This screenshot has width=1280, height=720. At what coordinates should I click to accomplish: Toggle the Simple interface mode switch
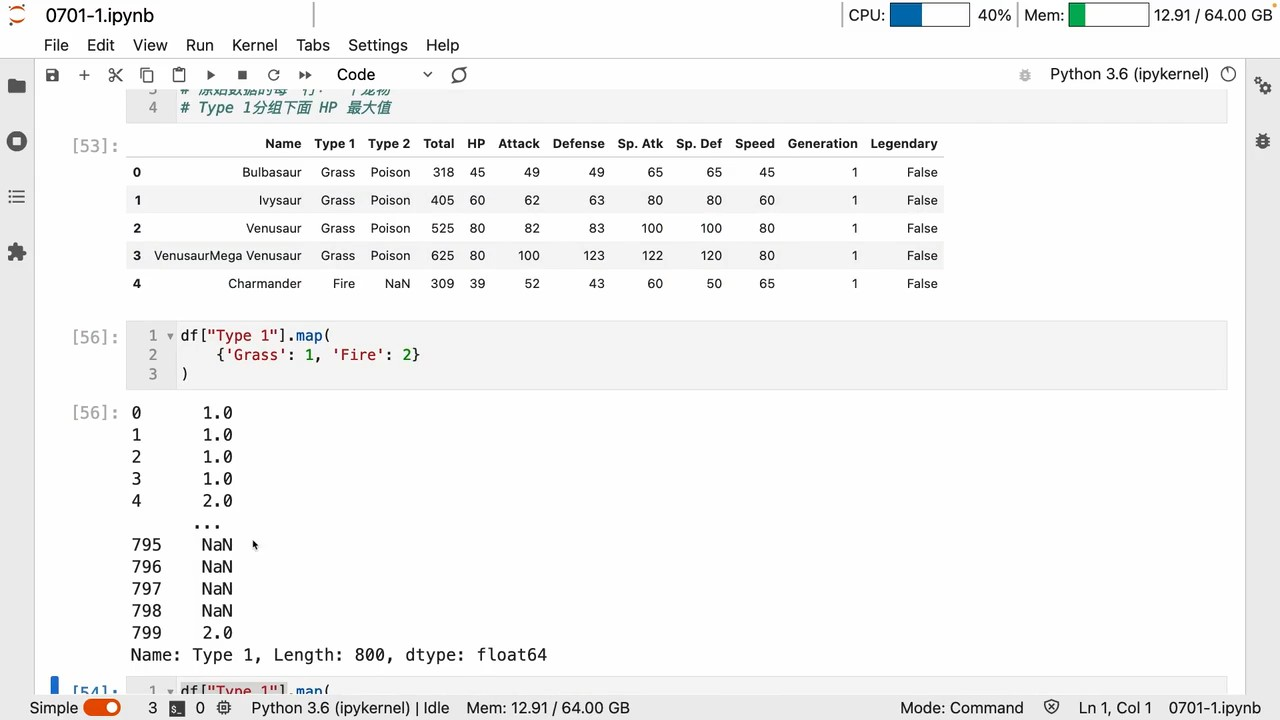[x=102, y=708]
